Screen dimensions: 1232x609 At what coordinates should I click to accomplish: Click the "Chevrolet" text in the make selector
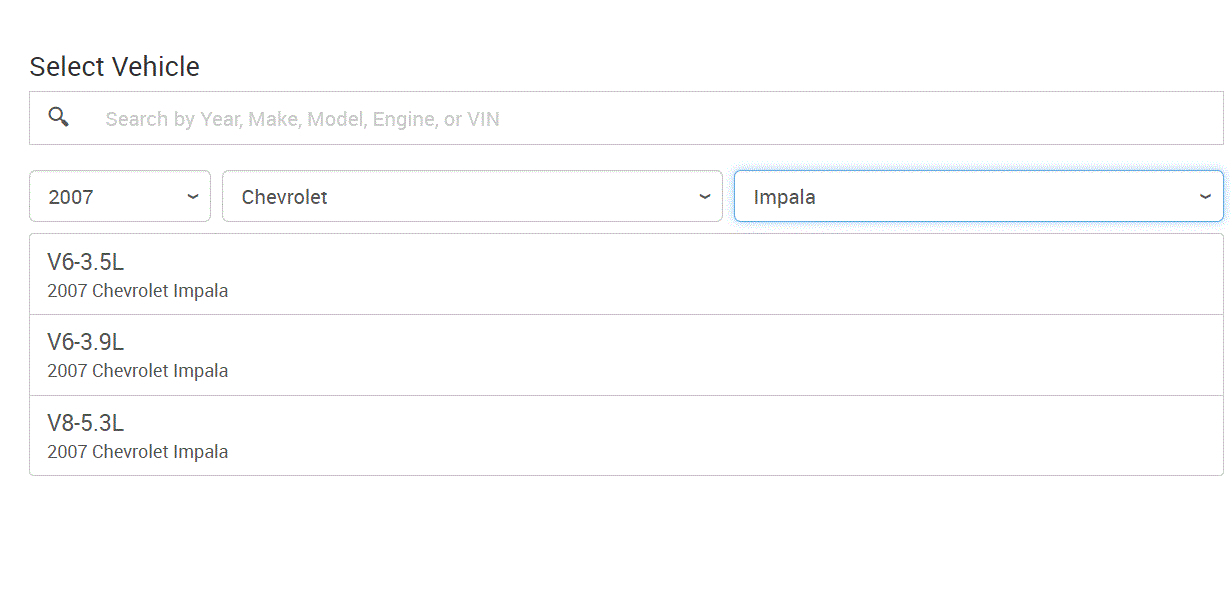tap(285, 197)
